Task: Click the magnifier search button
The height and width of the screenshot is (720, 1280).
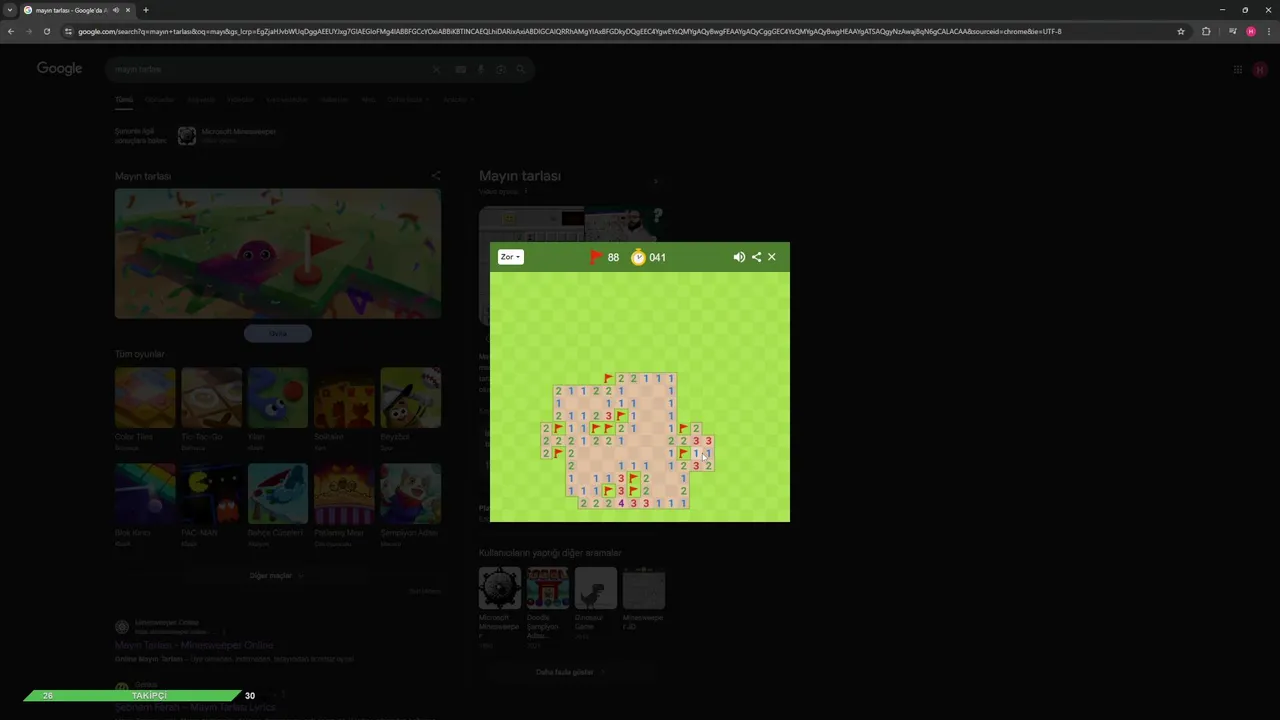Action: [x=520, y=69]
